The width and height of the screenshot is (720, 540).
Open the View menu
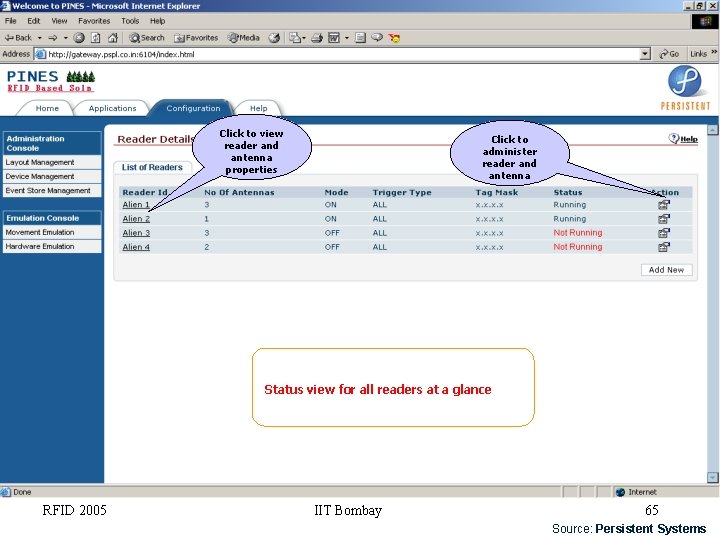(x=59, y=21)
